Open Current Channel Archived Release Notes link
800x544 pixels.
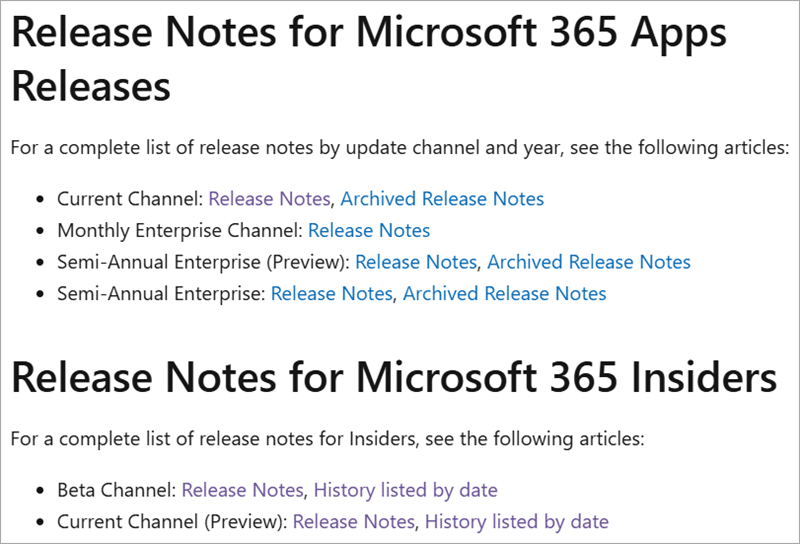coord(442,199)
